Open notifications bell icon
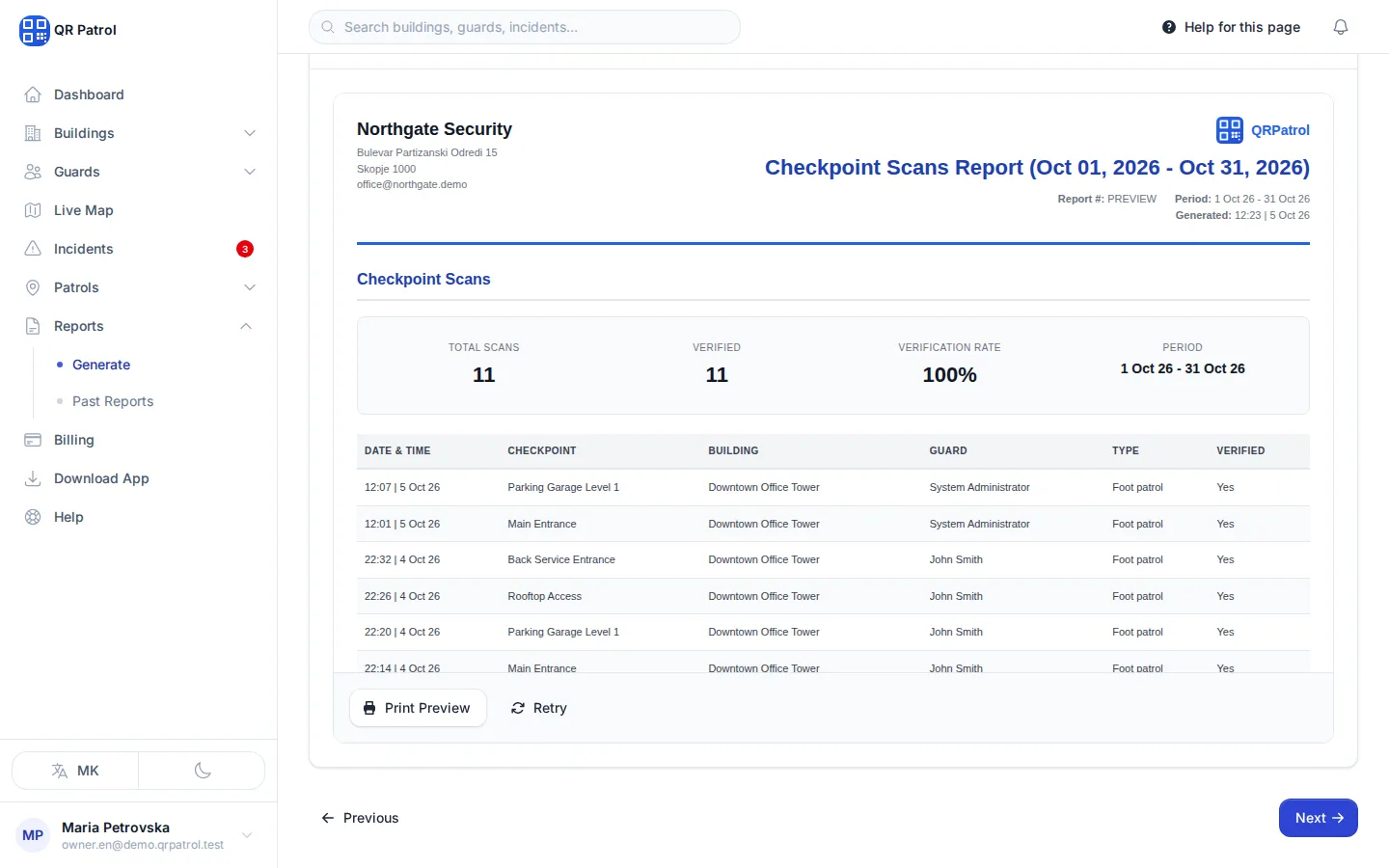Screen dimensions: 1389x868 tap(1341, 27)
